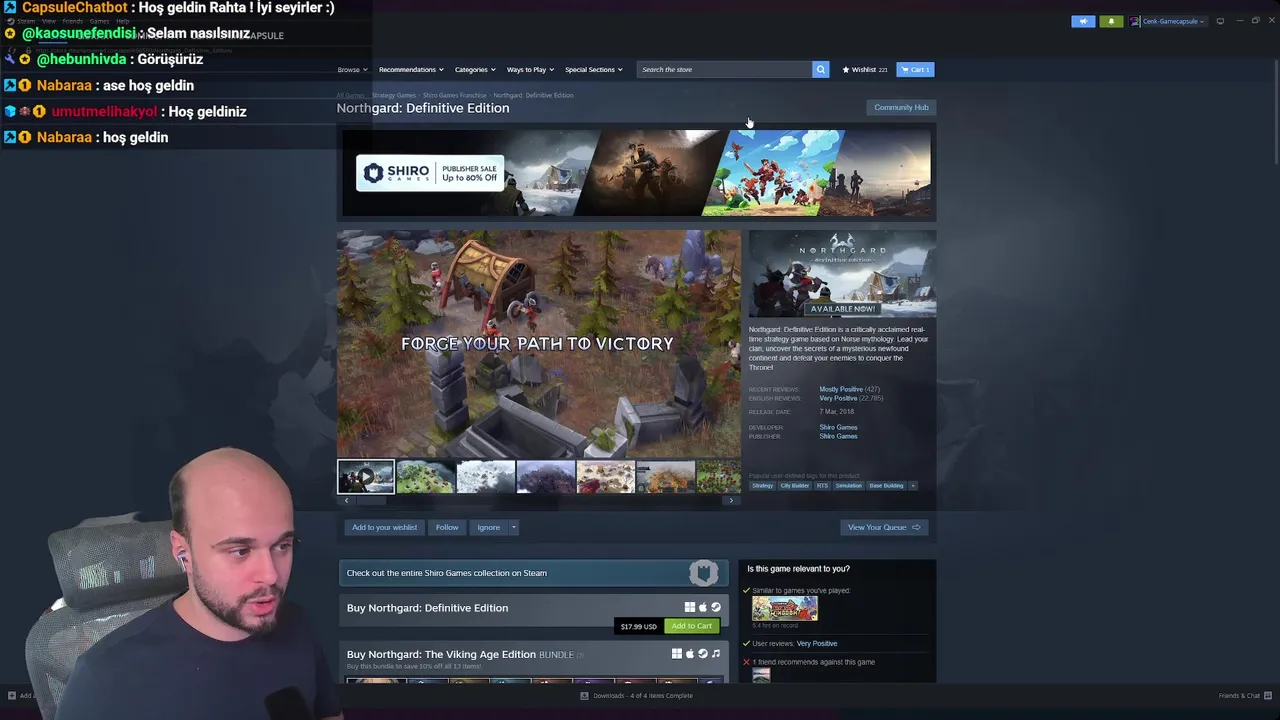Click the Follow button
Viewport: 1280px width, 720px height.
point(447,527)
